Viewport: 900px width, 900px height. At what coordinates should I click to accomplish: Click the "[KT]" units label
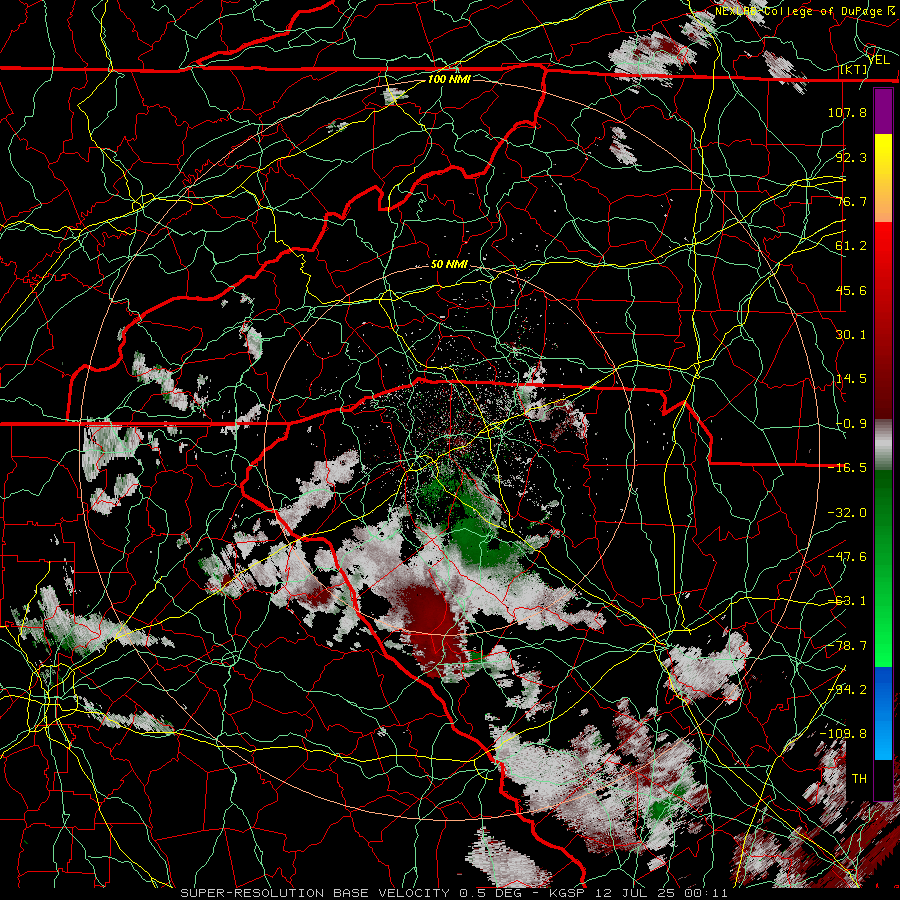tap(854, 70)
